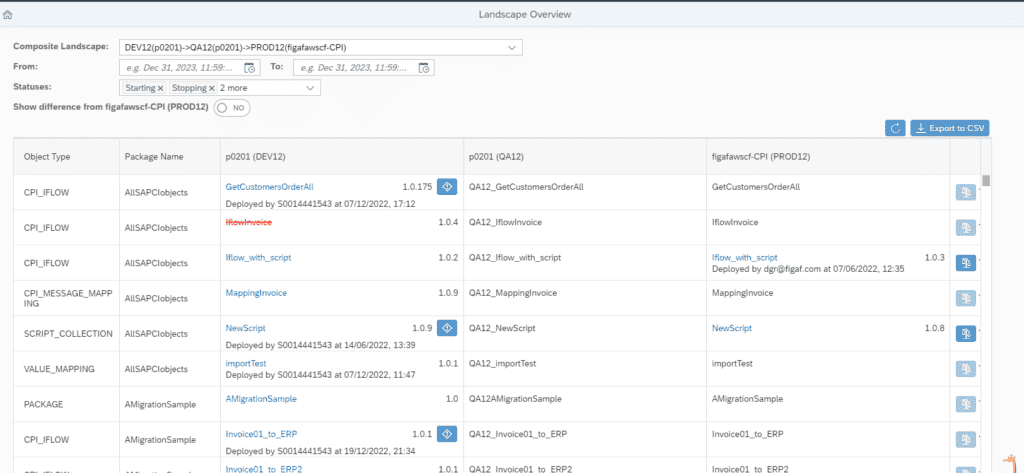Image resolution: width=1024 pixels, height=473 pixels.
Task: Open importTest link in DEV12 column
Action: (x=246, y=363)
